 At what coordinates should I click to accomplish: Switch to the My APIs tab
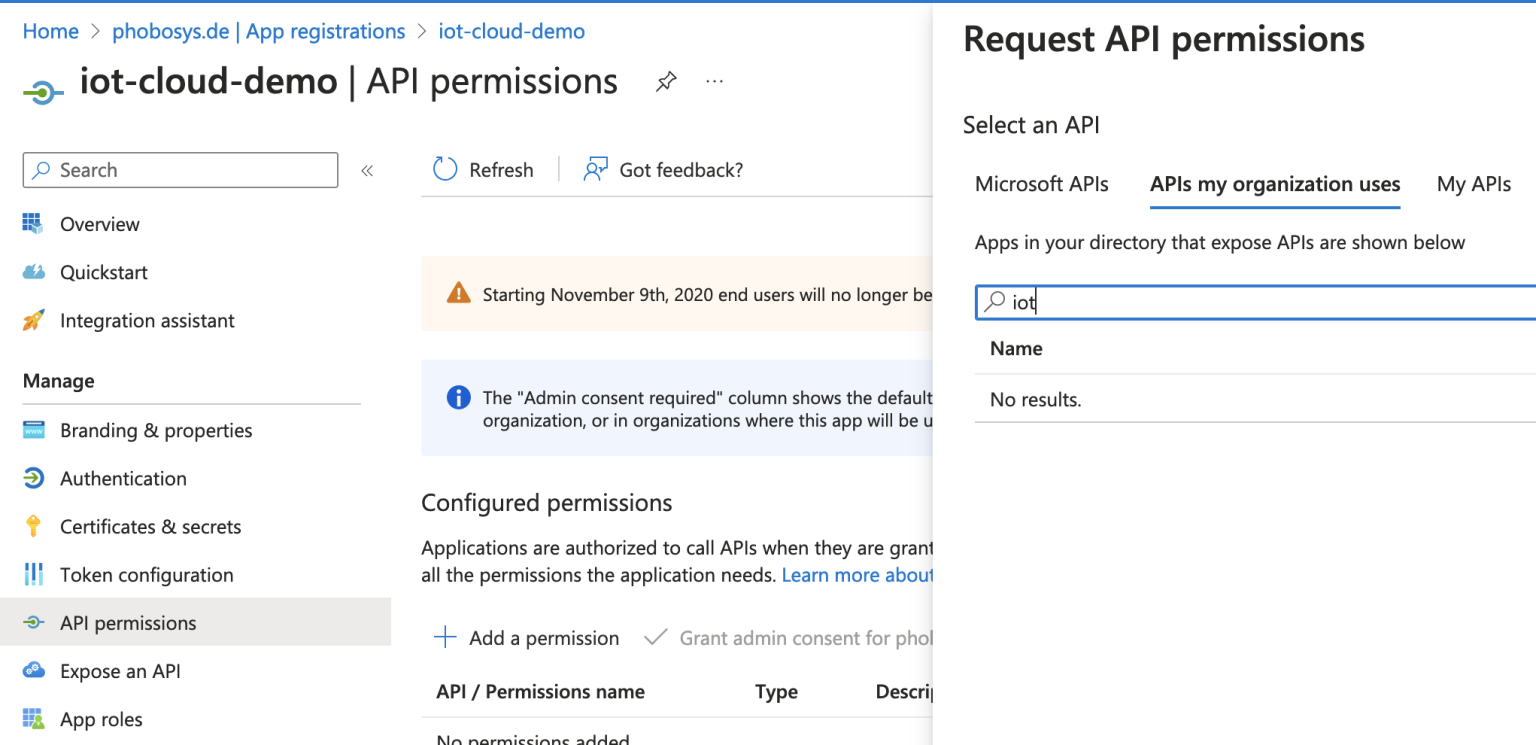1473,184
